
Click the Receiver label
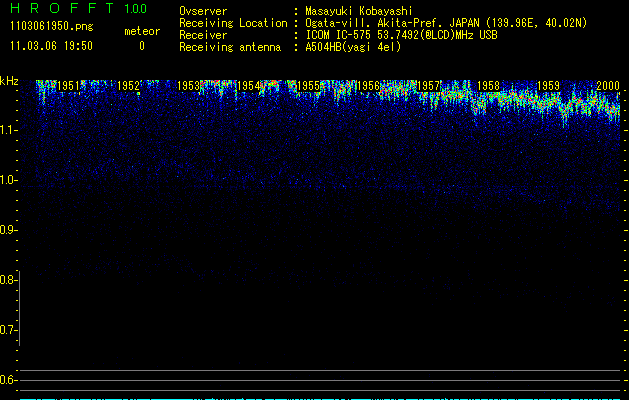[203, 35]
